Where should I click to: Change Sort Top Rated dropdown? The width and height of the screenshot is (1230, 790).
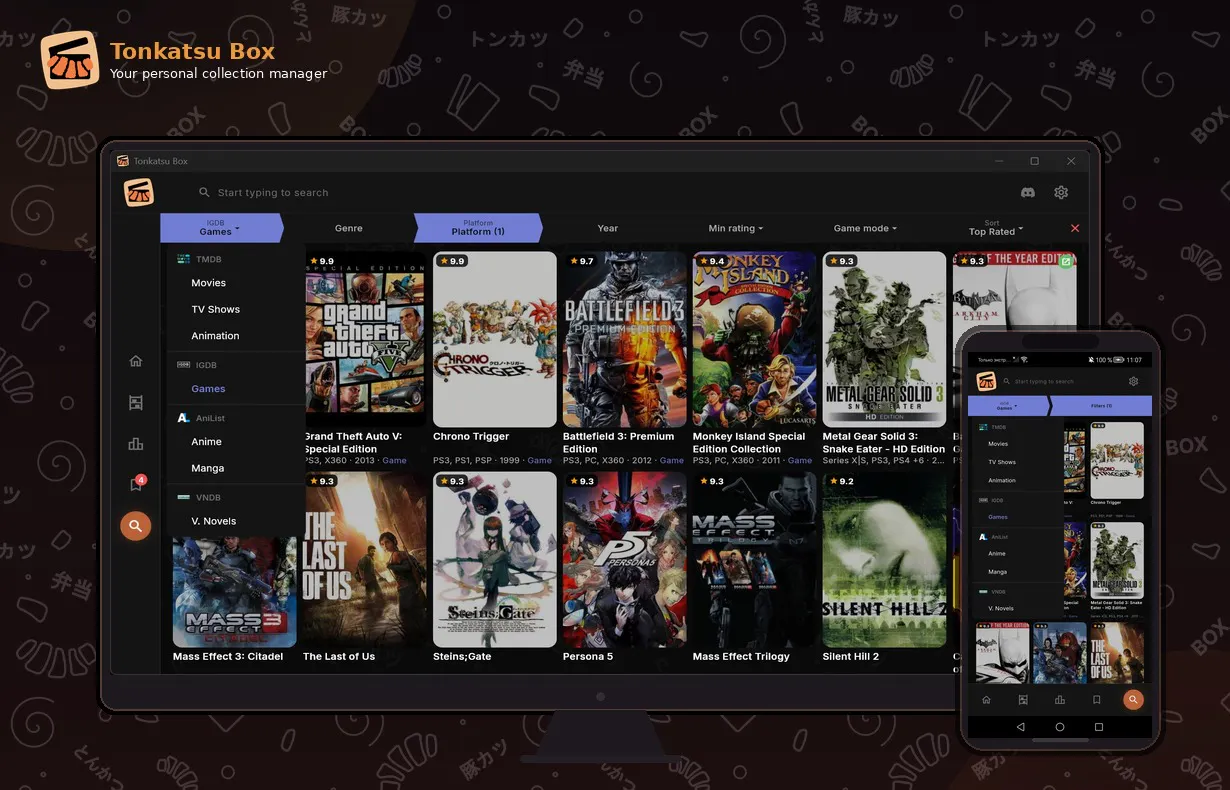point(996,228)
